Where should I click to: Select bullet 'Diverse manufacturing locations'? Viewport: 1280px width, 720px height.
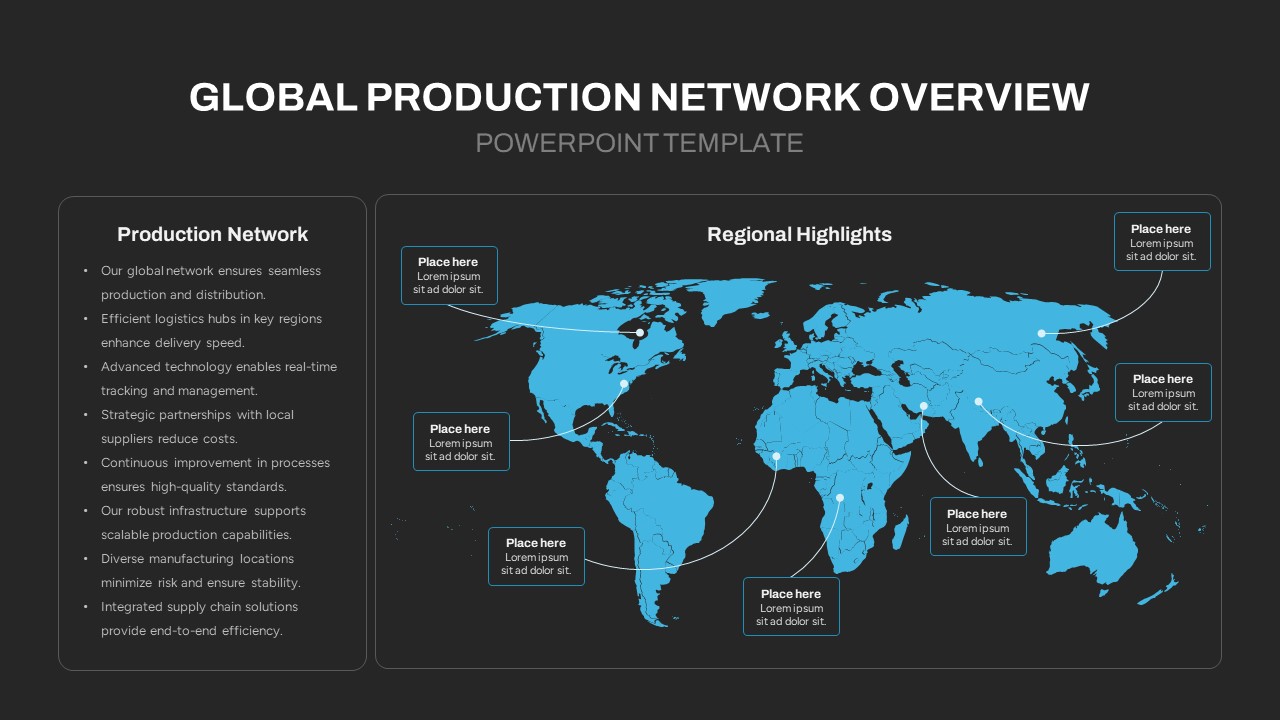[197, 559]
